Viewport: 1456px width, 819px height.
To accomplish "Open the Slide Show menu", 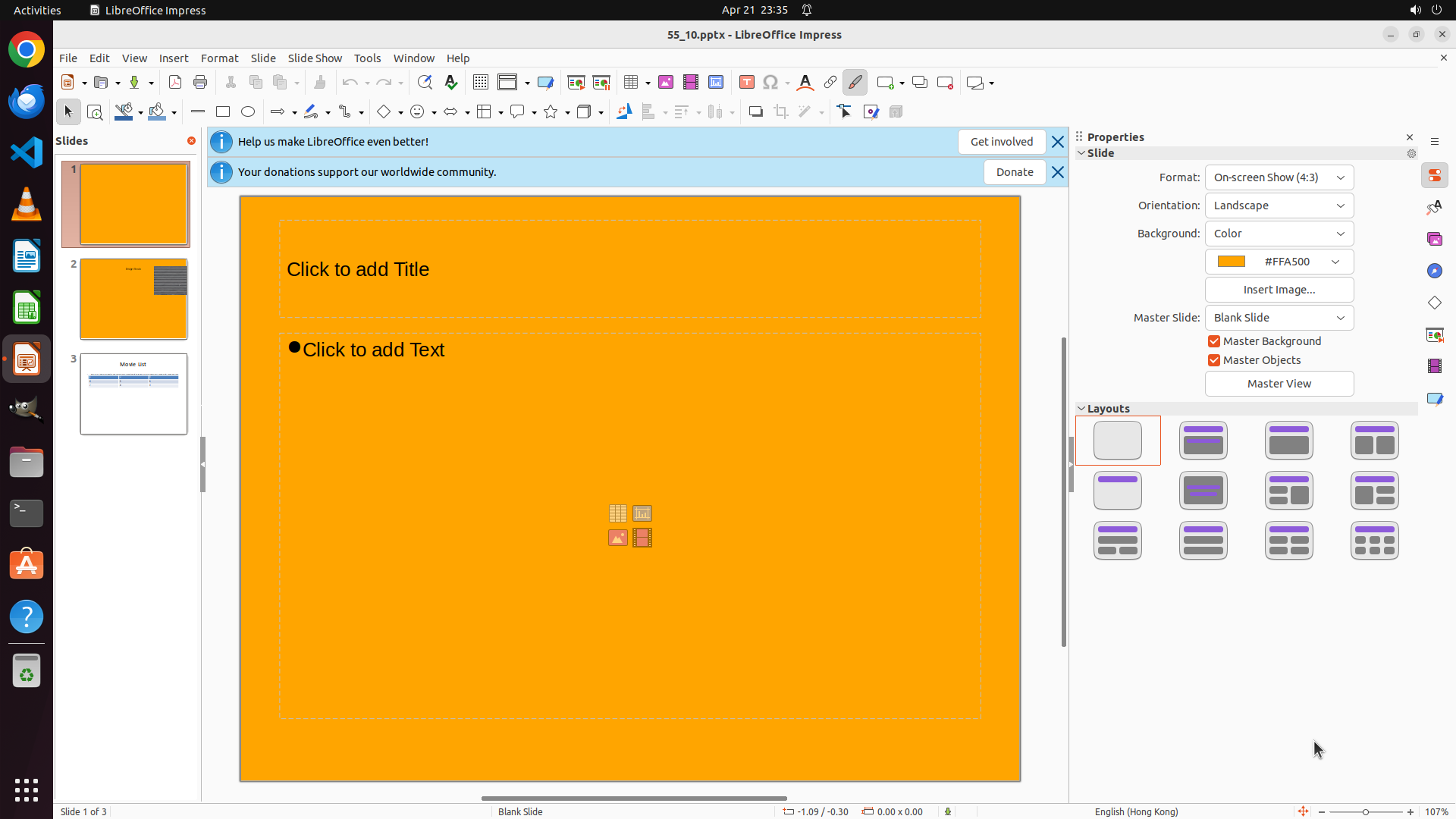I will pos(315,58).
